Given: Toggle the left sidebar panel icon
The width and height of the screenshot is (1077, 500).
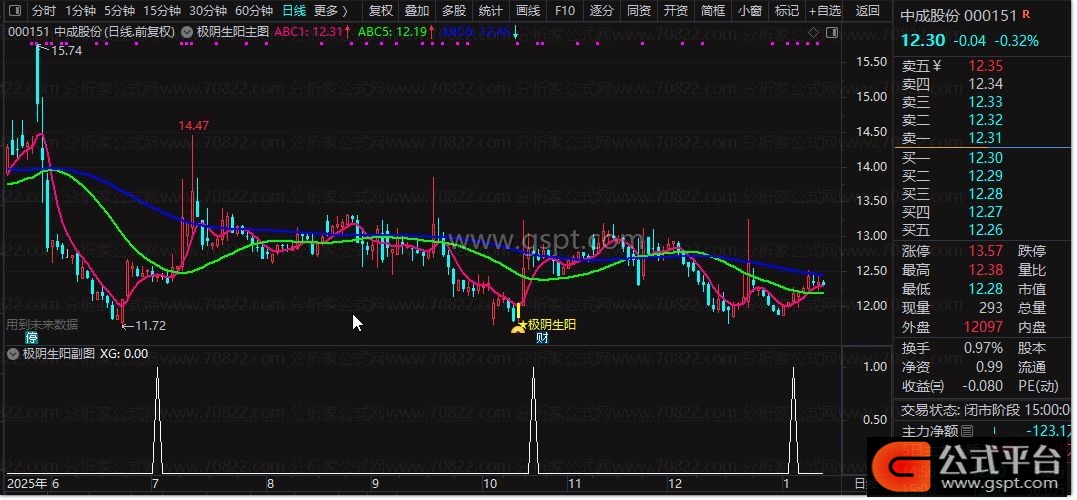Looking at the screenshot, I should [x=14, y=11].
